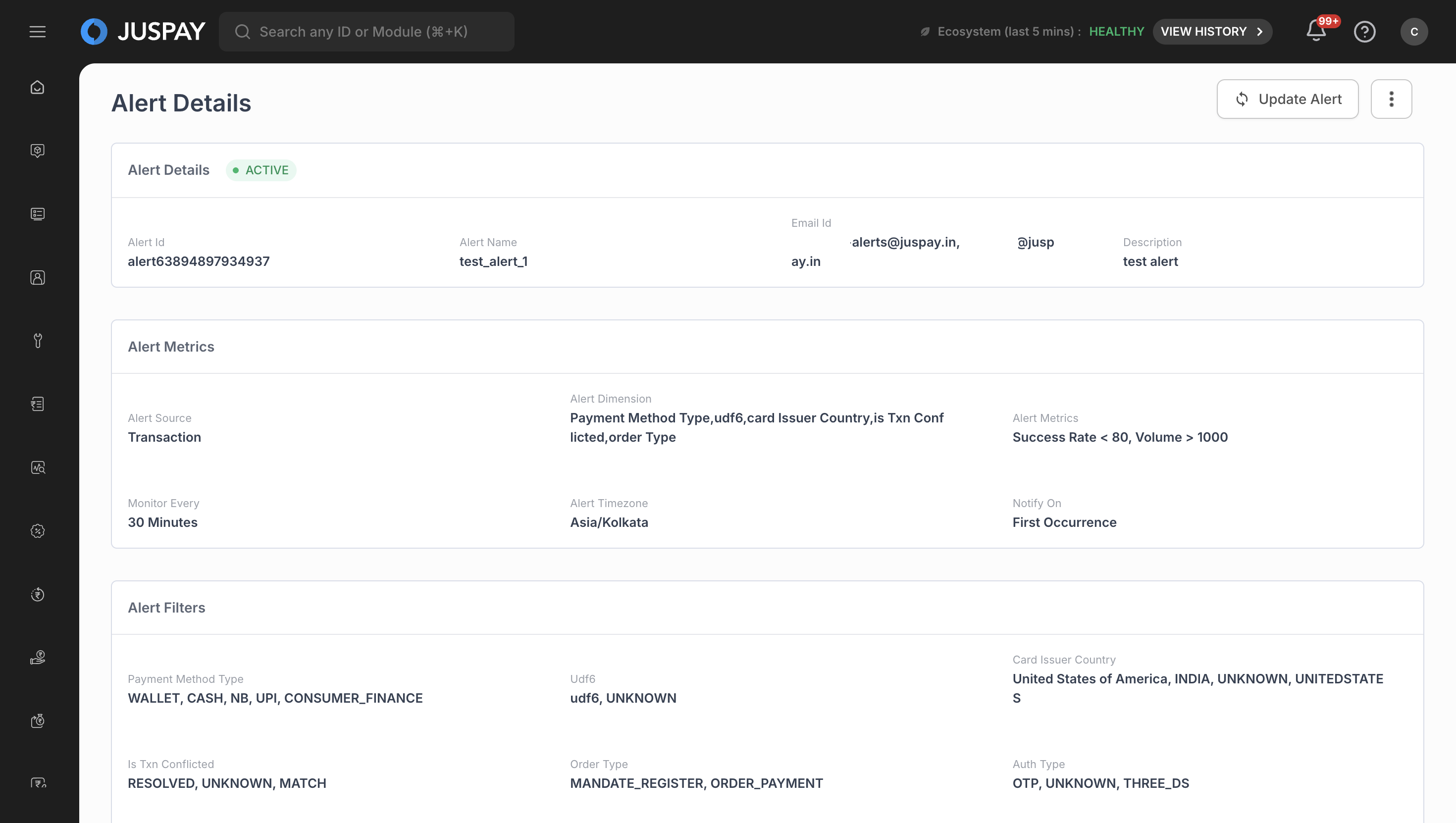Image resolution: width=1456 pixels, height=823 pixels.
Task: Open notifications bell with 99+ badge
Action: [1316, 31]
